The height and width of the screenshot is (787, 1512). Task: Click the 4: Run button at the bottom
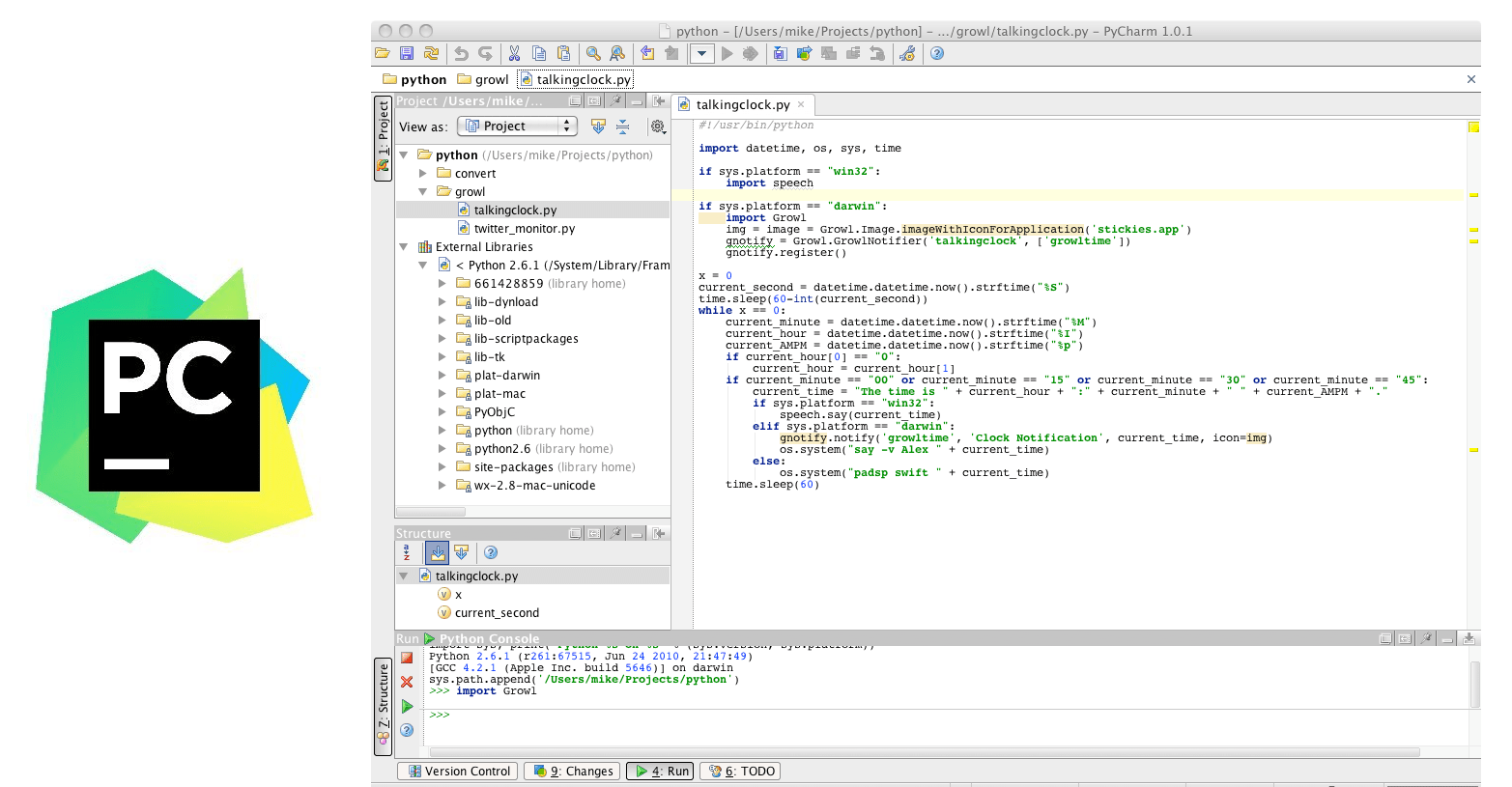(x=660, y=771)
